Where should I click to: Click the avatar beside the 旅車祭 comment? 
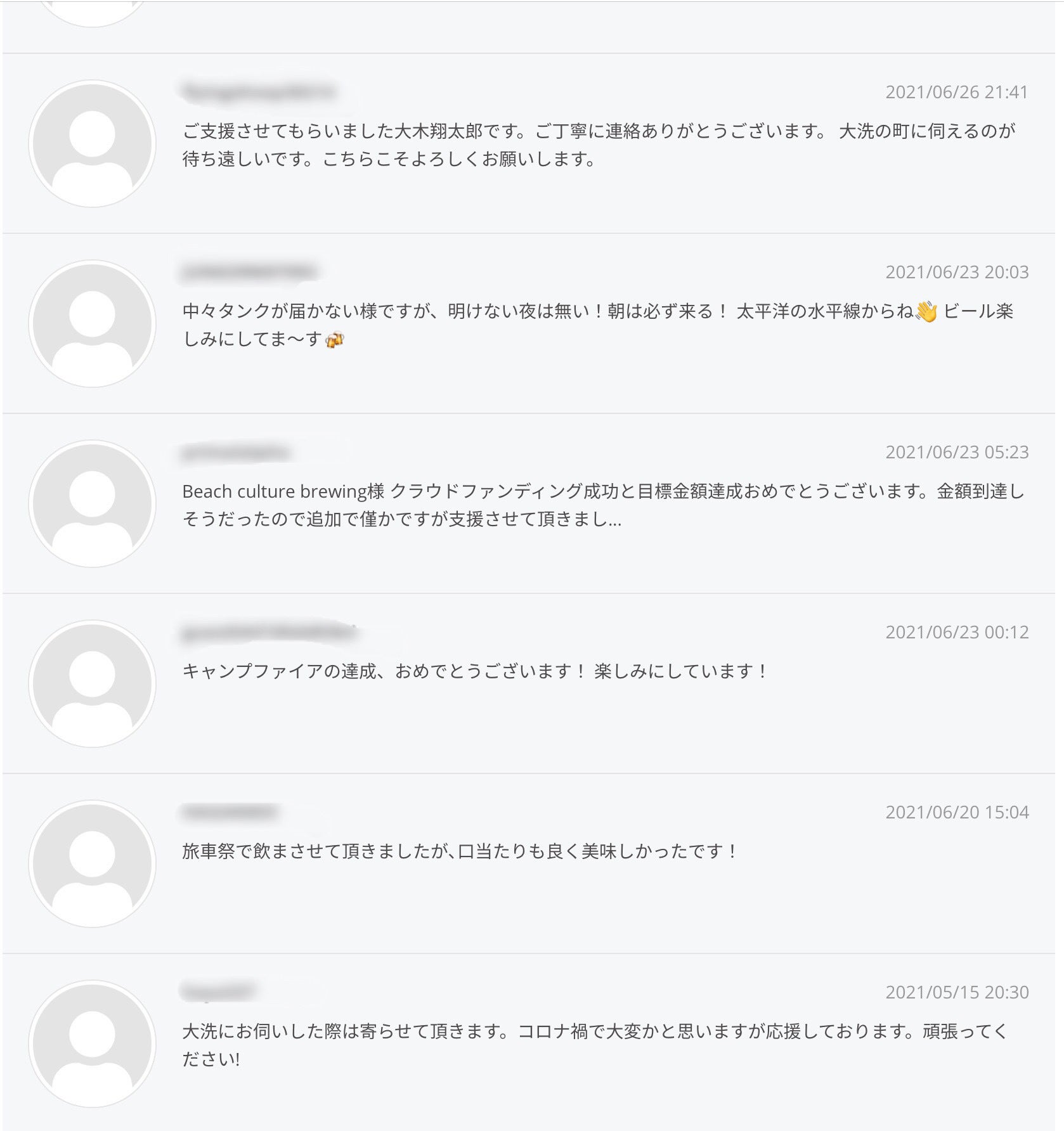coord(92,864)
